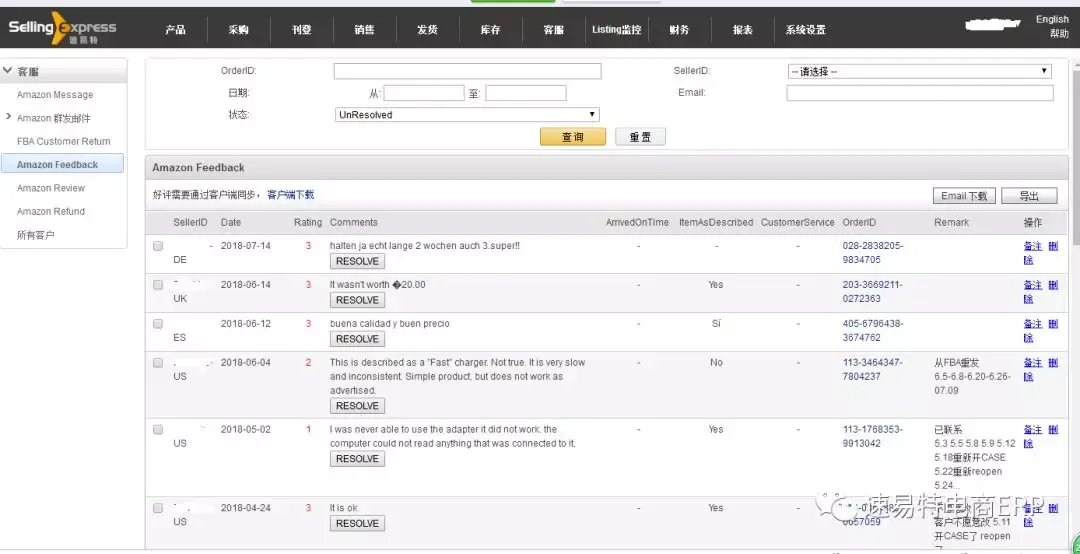1080x554 pixels.
Task: Click the Rating column header
Action: coord(308,223)
